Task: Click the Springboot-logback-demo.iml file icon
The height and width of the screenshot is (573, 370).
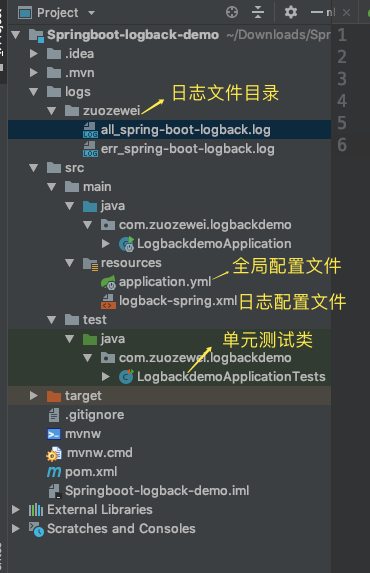Action: (x=55, y=491)
